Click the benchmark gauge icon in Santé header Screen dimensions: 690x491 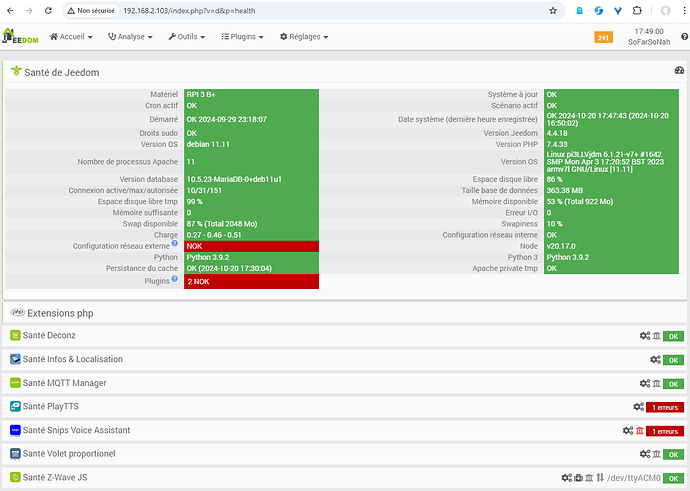tap(679, 70)
